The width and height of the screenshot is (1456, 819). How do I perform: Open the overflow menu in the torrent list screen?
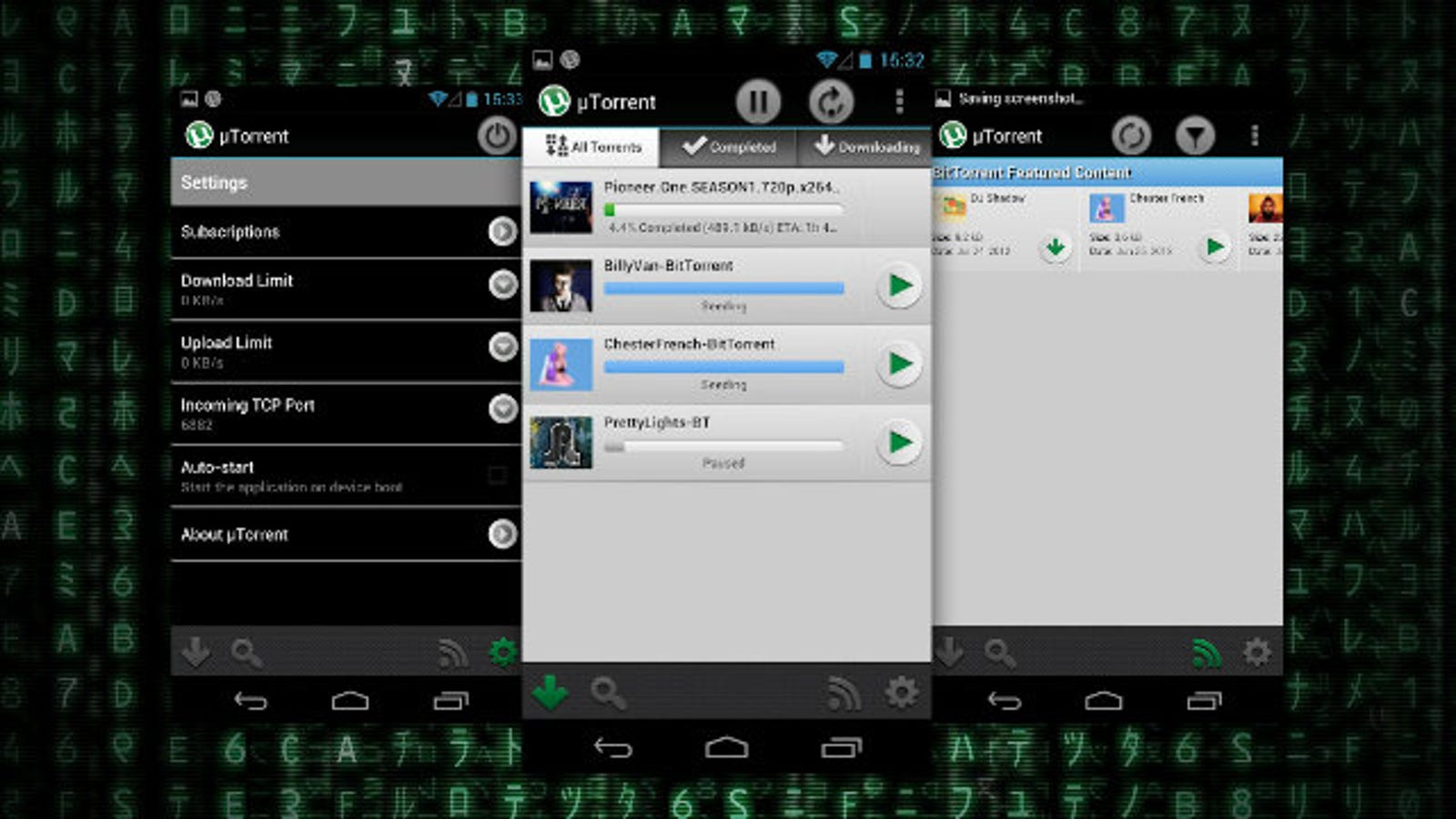click(899, 101)
